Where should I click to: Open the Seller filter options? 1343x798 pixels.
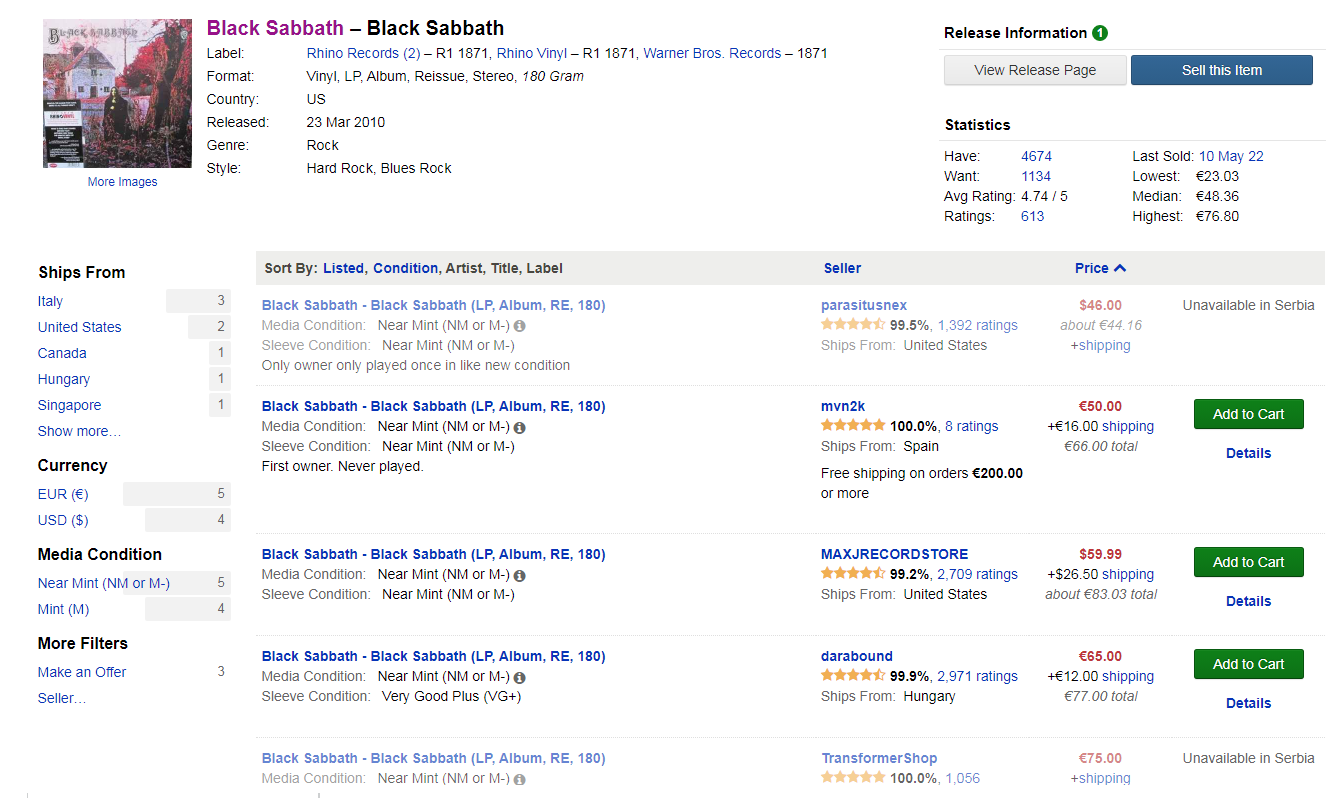pos(62,698)
